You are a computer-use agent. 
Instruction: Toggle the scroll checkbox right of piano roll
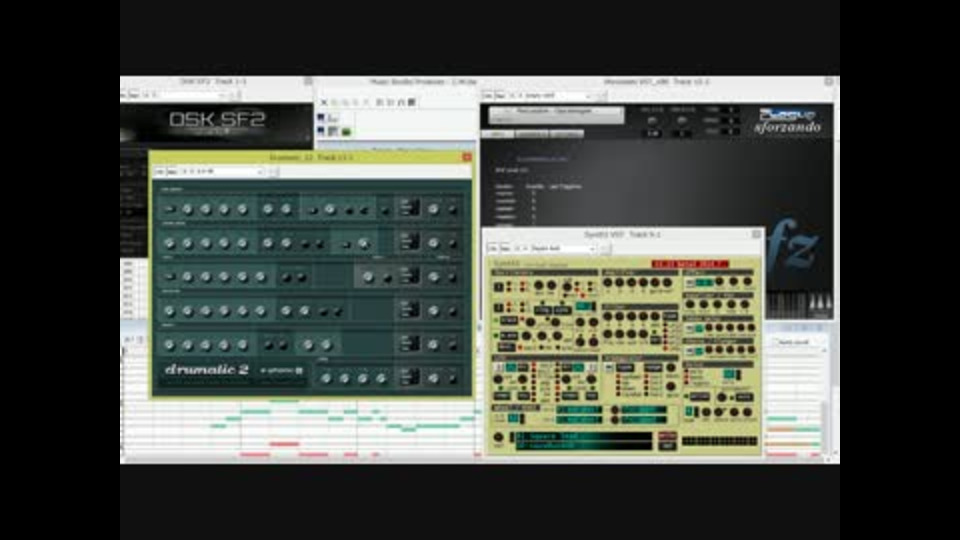[775, 342]
